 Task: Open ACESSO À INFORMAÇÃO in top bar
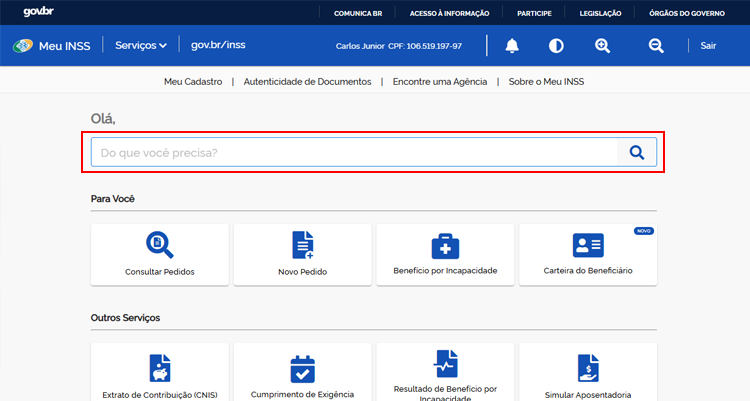[x=449, y=13]
